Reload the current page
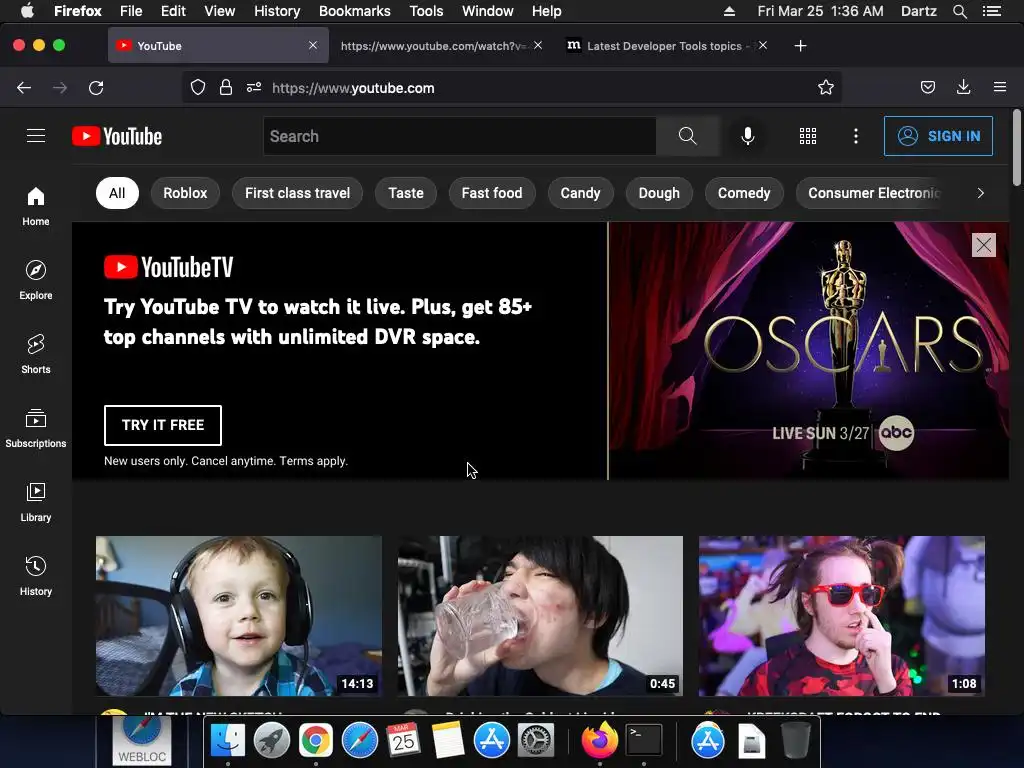This screenshot has height=768, width=1024. 96,88
